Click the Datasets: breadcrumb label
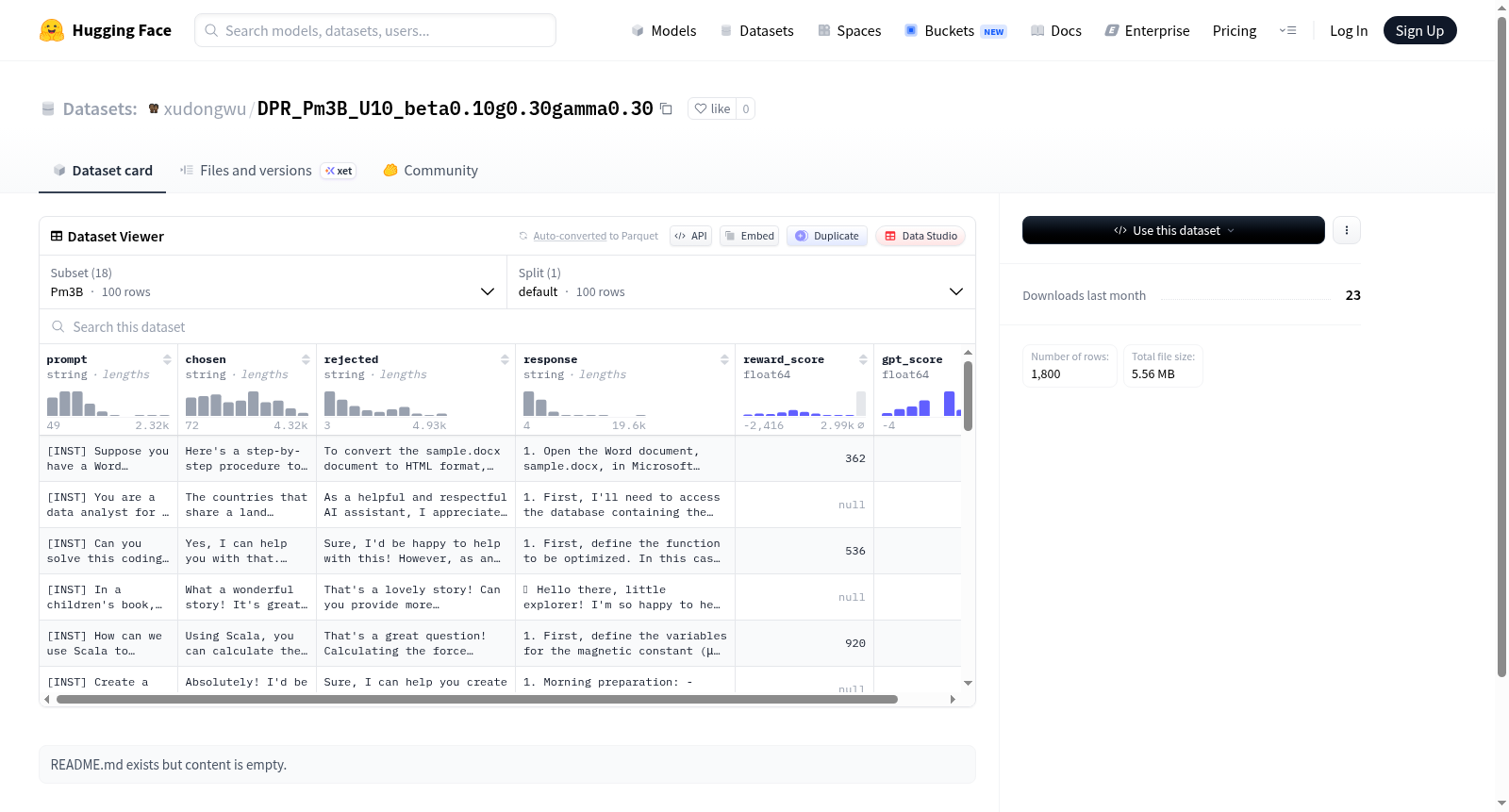 point(100,109)
